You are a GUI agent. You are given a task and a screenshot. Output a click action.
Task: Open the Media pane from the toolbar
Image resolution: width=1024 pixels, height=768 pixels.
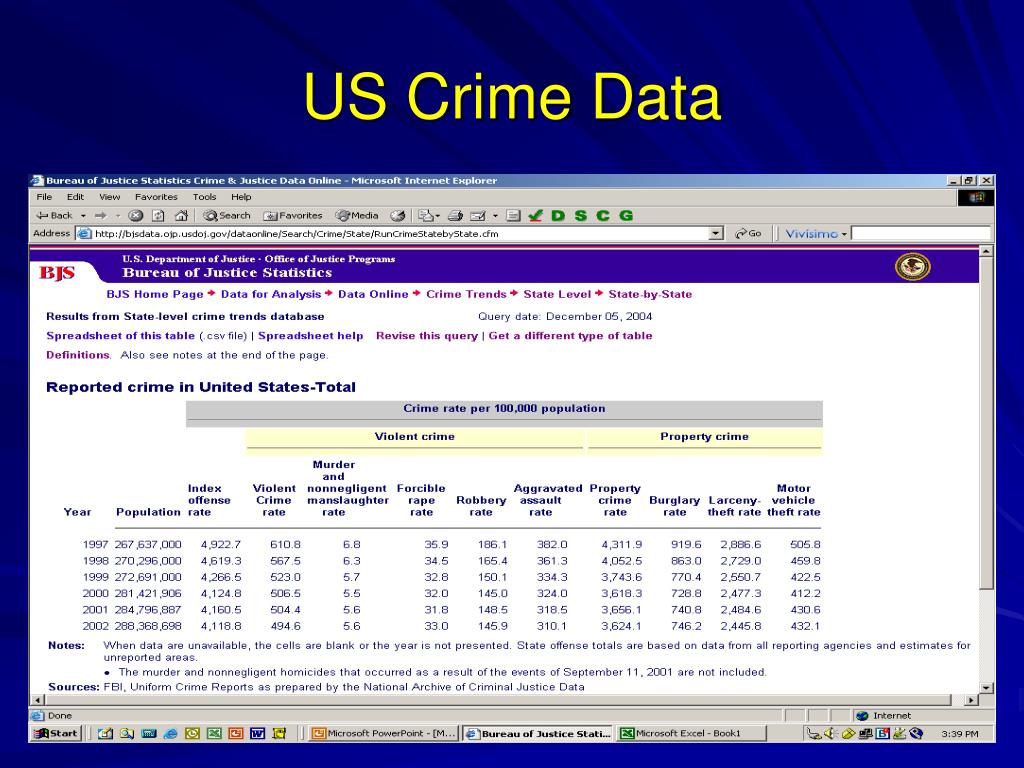click(x=357, y=216)
